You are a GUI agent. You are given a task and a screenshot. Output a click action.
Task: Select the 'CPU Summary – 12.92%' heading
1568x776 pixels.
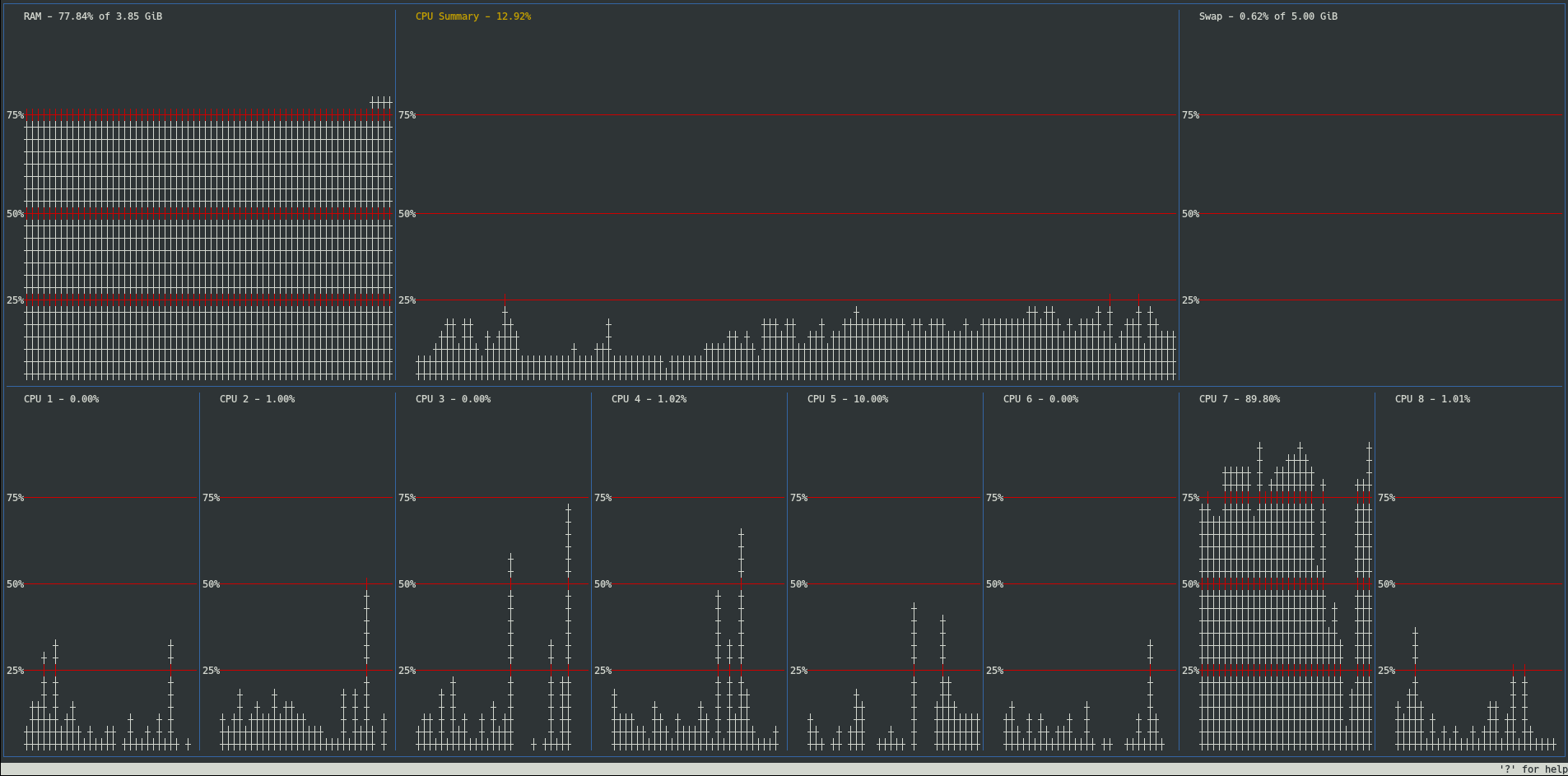coord(473,16)
